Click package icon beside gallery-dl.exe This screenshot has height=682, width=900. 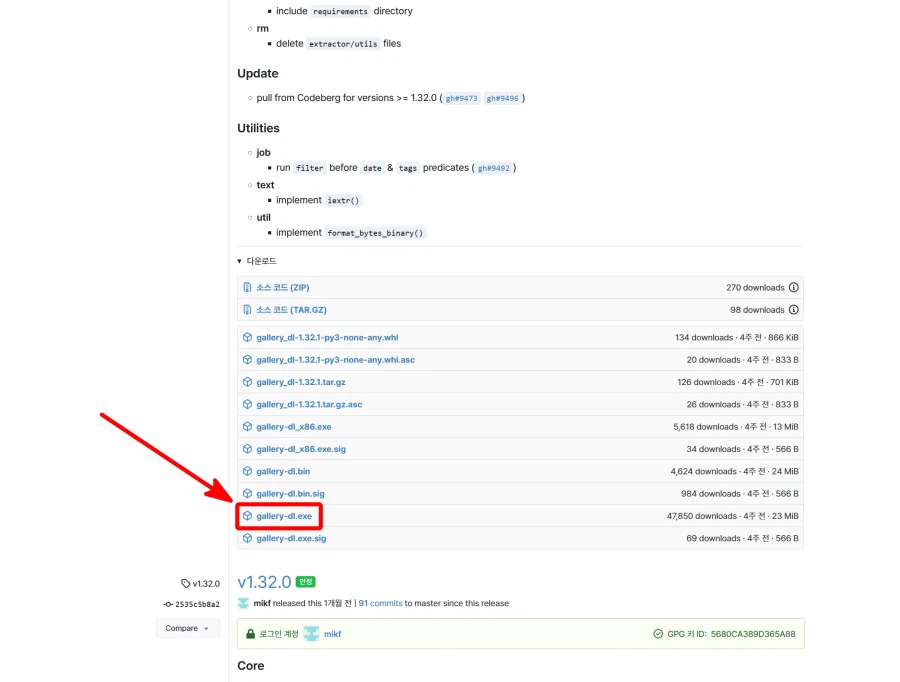click(247, 516)
